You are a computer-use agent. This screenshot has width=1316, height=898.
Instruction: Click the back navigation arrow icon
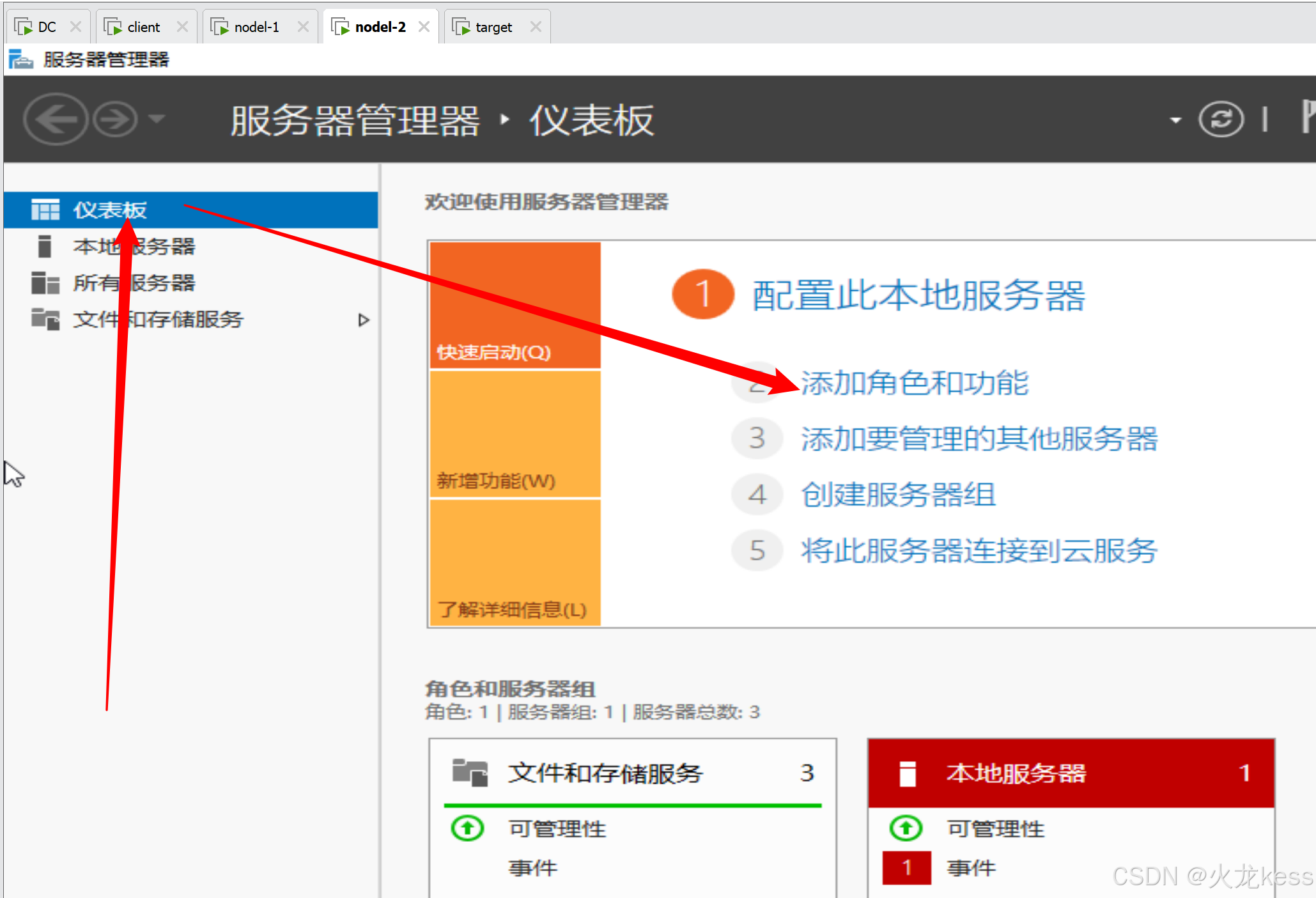(x=55, y=119)
